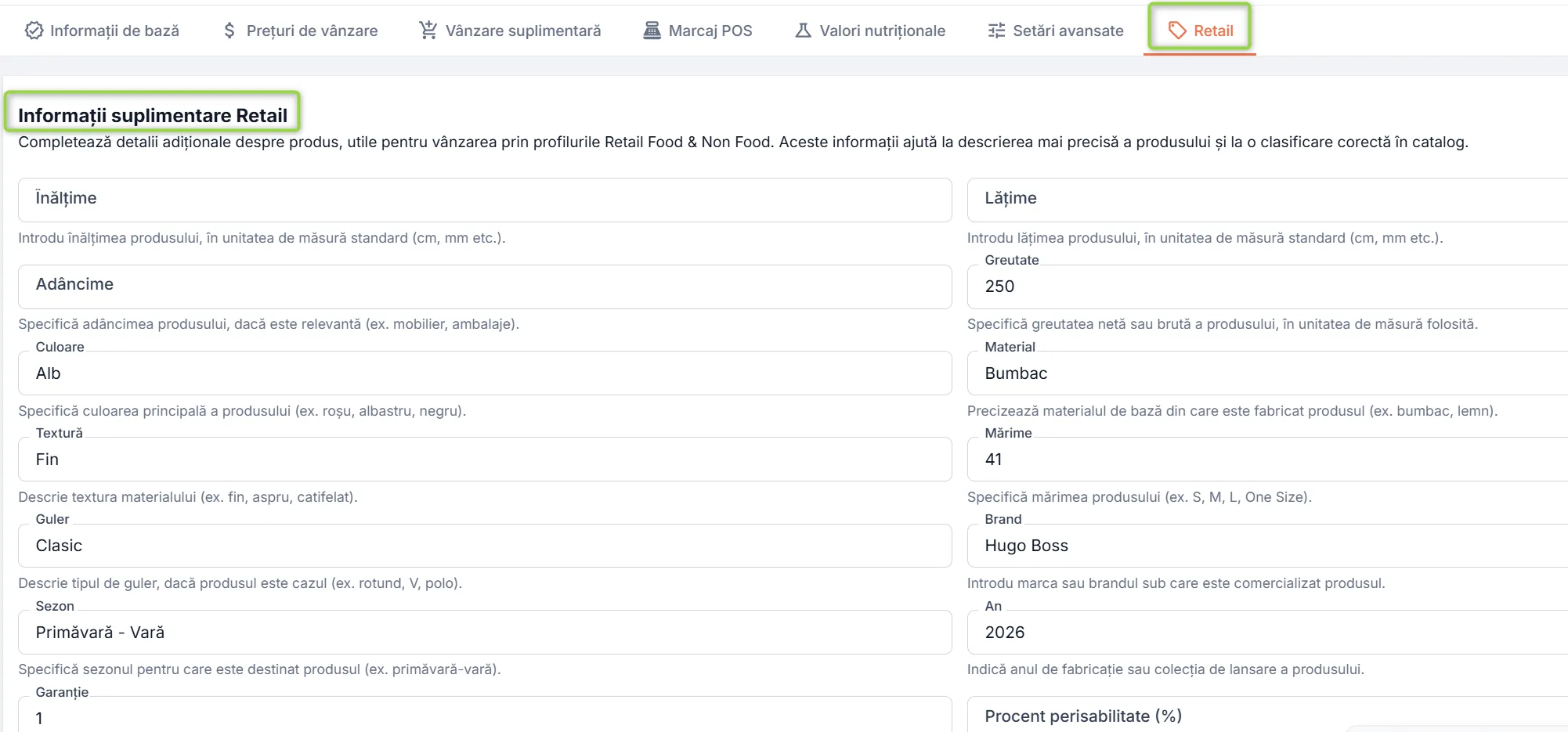1568x732 pixels.
Task: Click the Sezon field showing Primăvară - Vară
Action: pos(485,632)
